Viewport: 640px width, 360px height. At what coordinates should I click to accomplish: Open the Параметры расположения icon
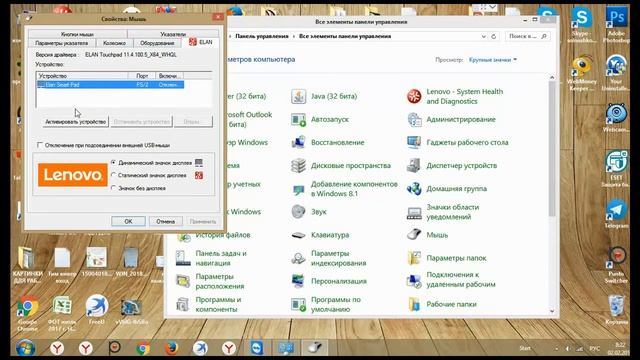(183, 281)
